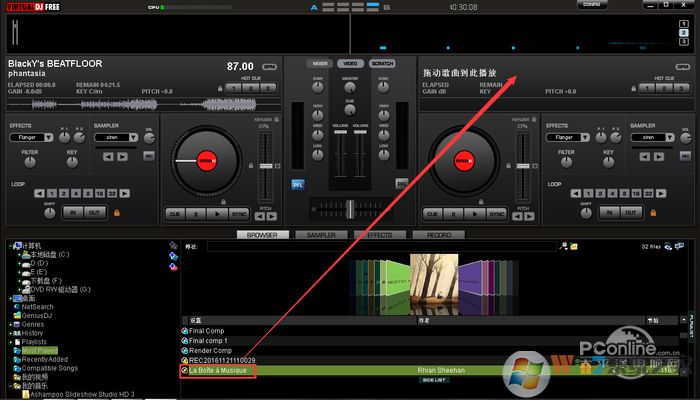Show the SCRATCH center panel
700x400 pixels.
[x=382, y=63]
